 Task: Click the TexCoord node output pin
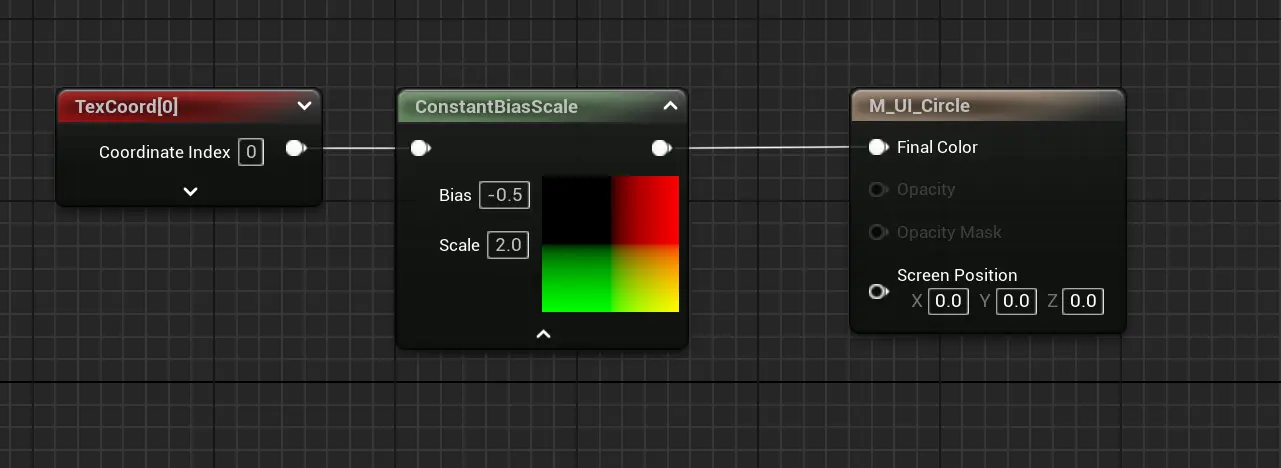(x=295, y=149)
